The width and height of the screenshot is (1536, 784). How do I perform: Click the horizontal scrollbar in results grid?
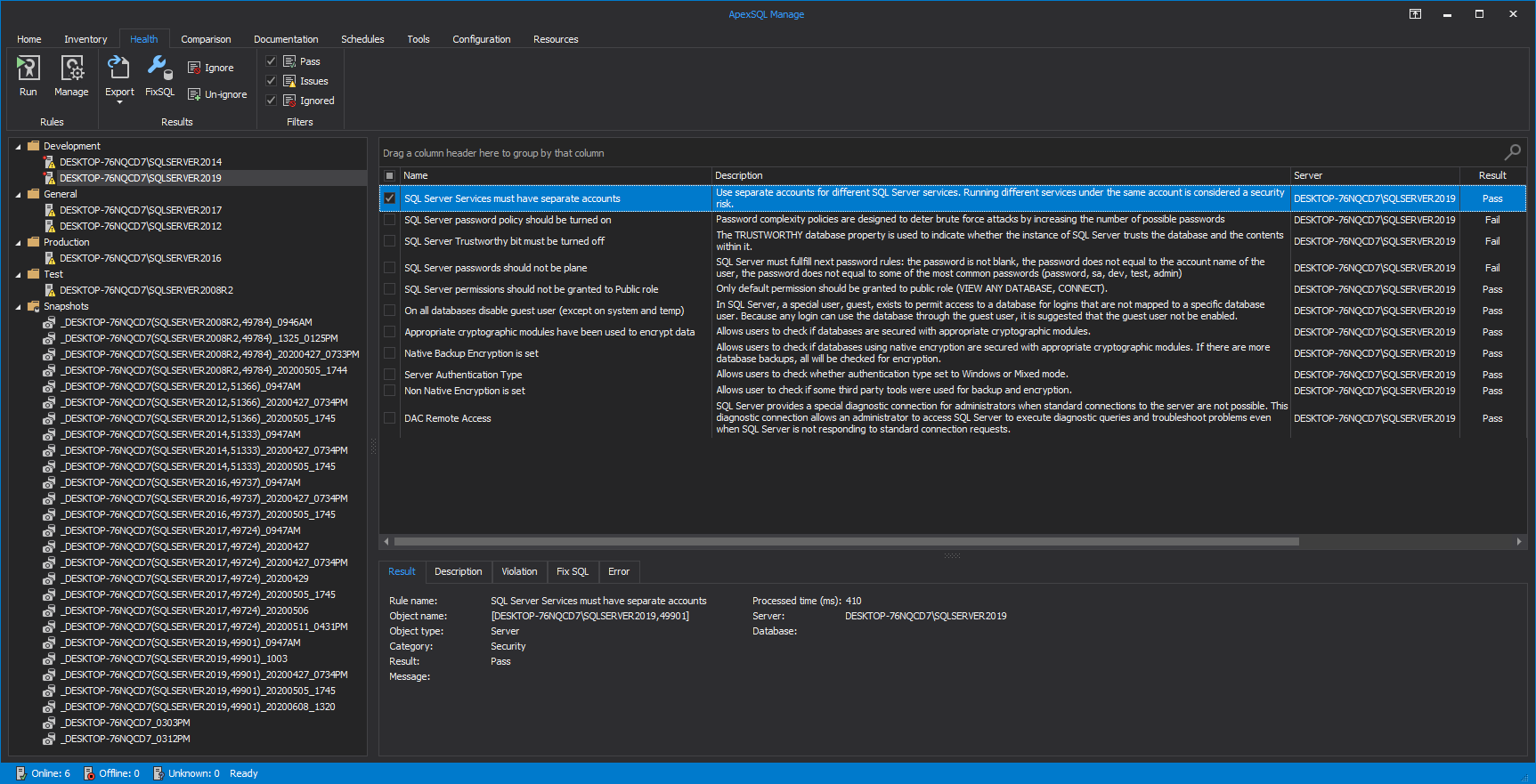[x=846, y=541]
